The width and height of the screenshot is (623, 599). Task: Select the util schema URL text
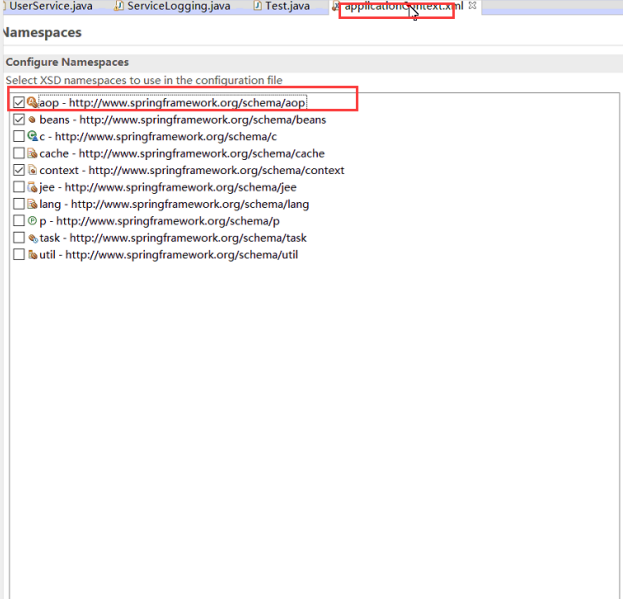(x=182, y=255)
